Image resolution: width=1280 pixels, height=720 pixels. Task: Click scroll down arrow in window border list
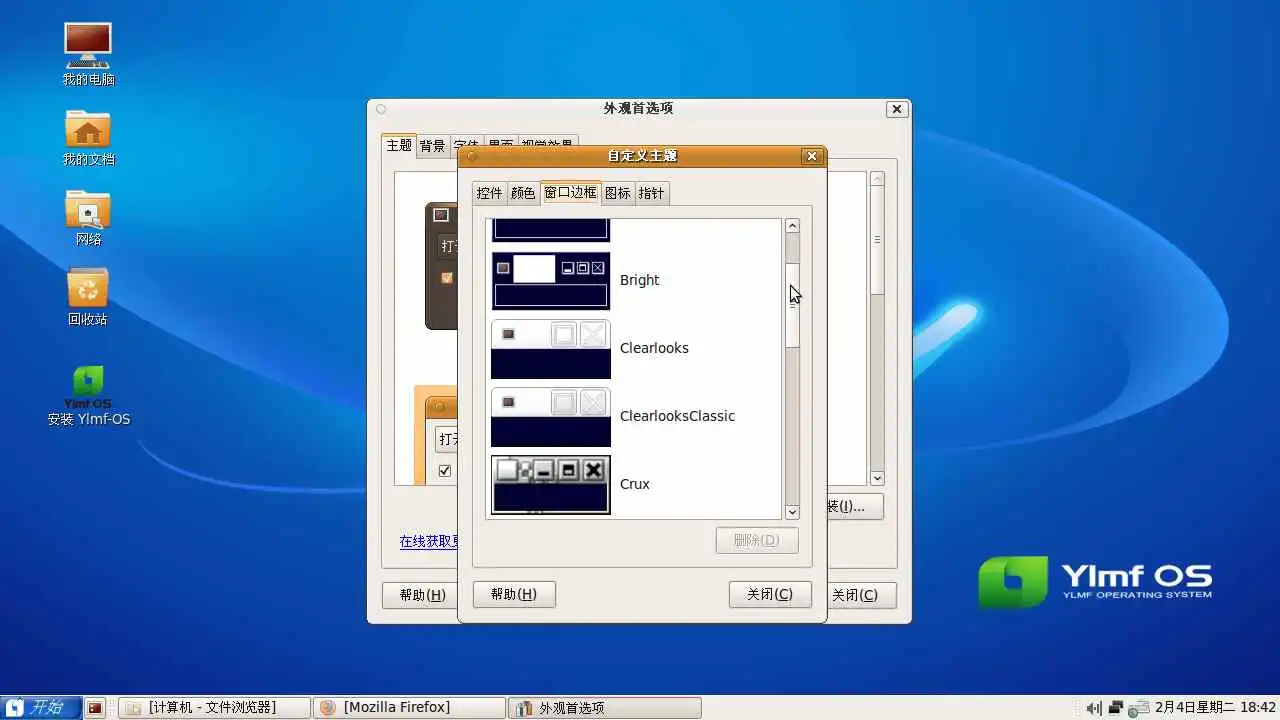[x=793, y=512]
